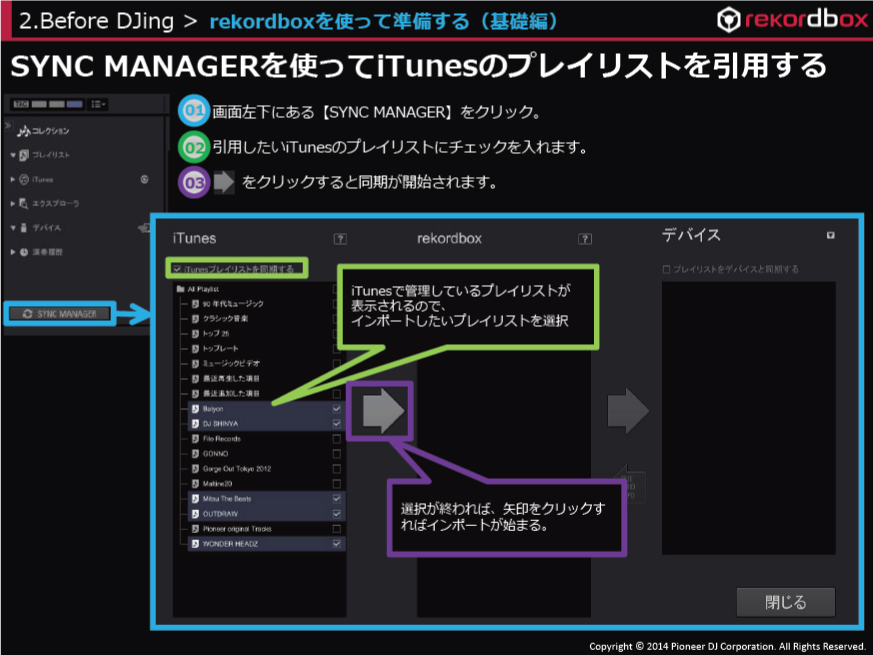Expand the sidebar with the double-chevron icon
Screen dimensions: 873x655
[x=8, y=125]
